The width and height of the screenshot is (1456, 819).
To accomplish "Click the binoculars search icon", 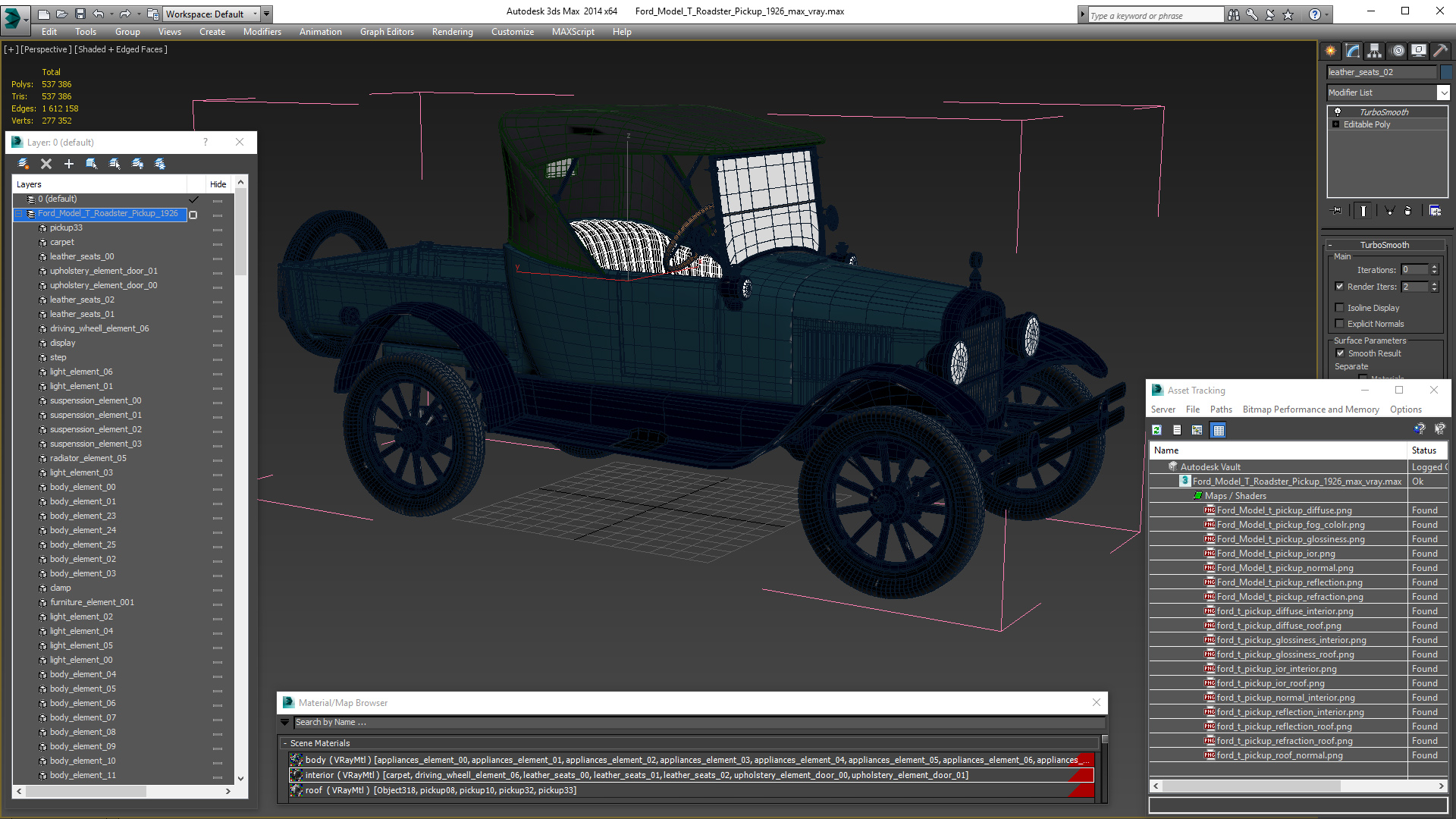I will (x=1234, y=14).
